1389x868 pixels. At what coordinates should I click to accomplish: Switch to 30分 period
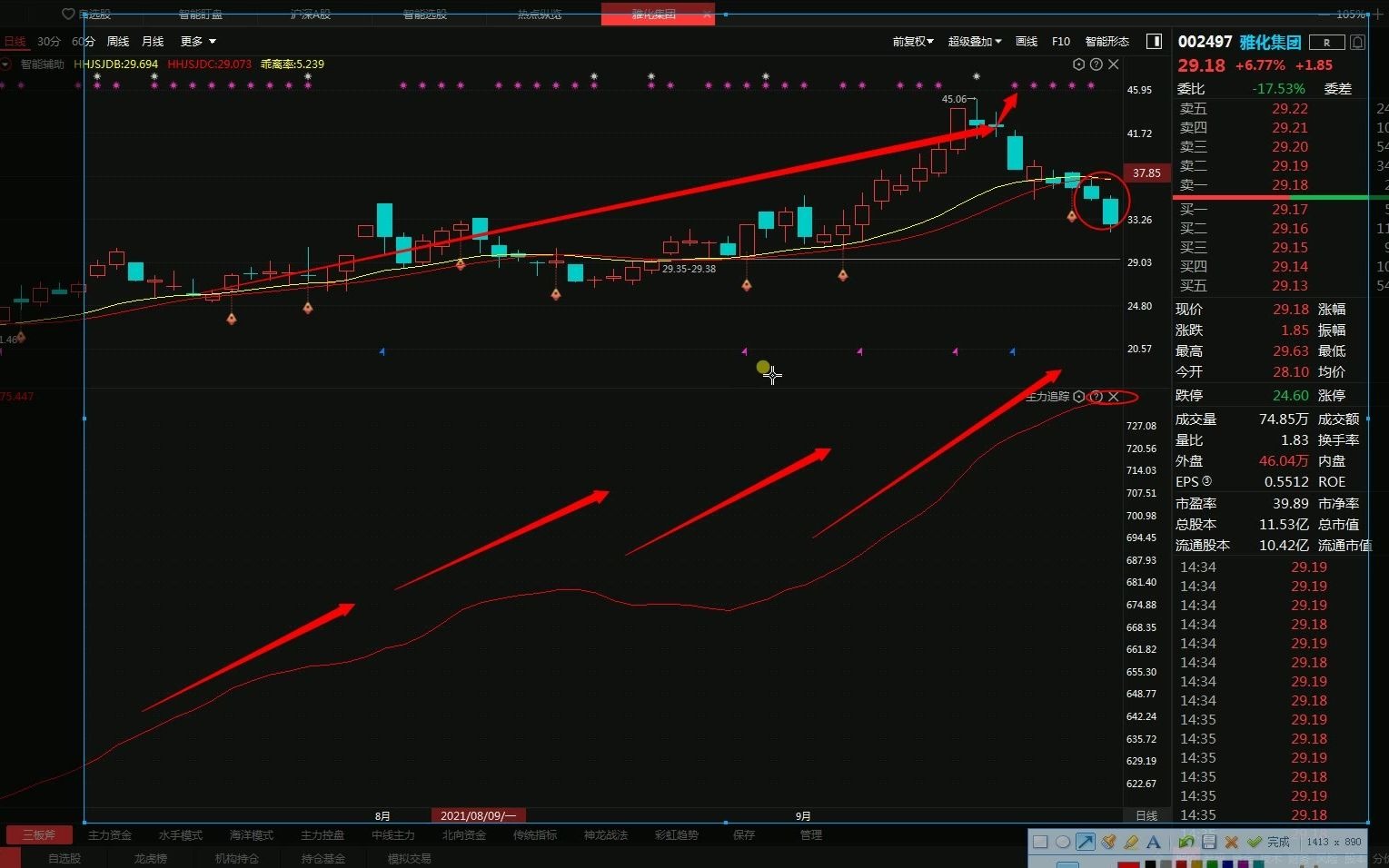point(49,41)
